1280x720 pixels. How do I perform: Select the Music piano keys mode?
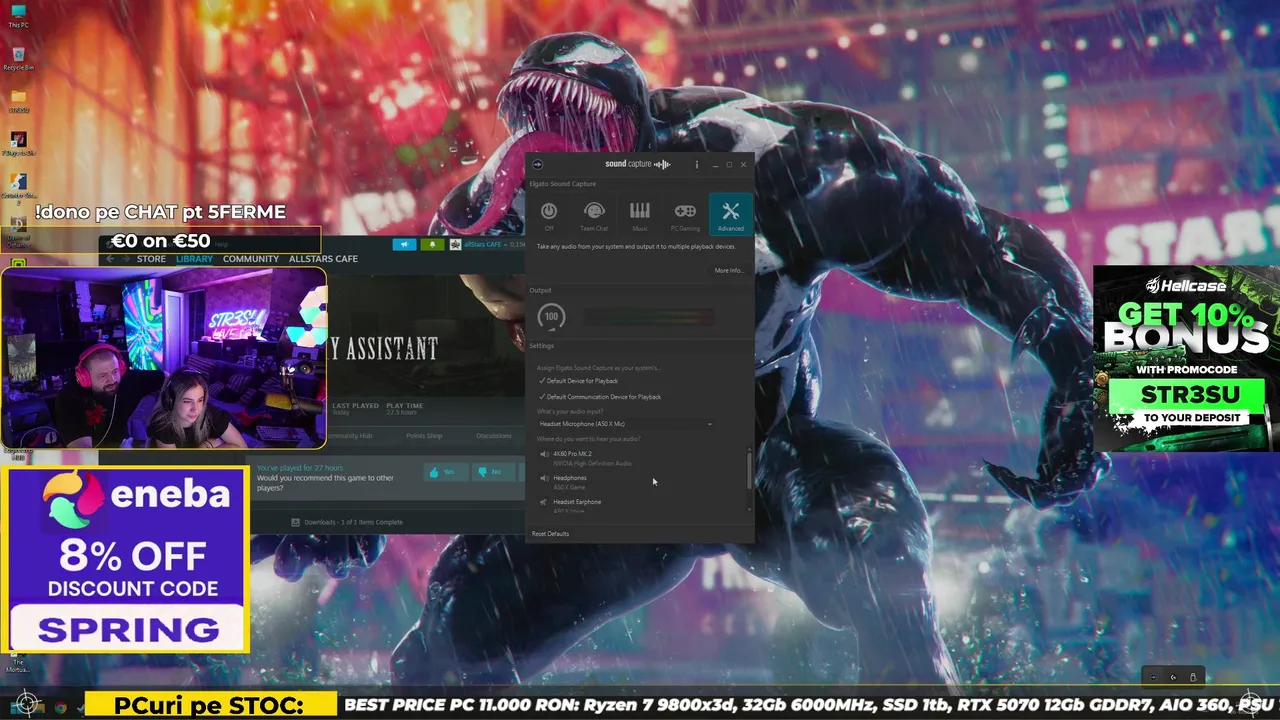(640, 214)
